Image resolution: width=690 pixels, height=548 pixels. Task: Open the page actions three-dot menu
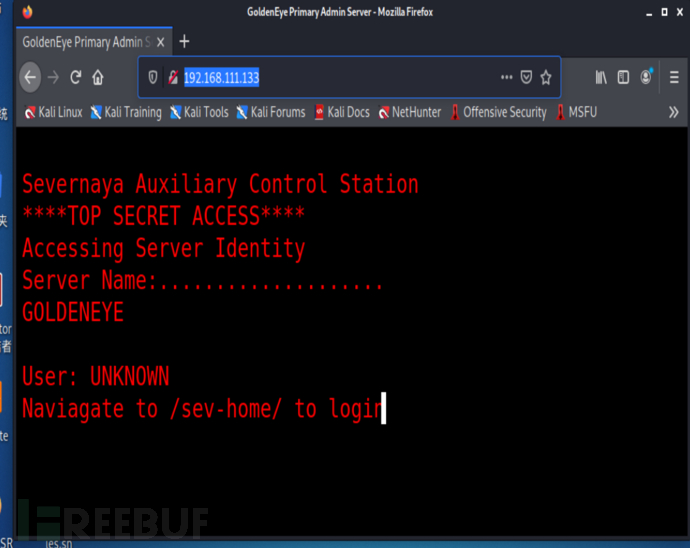(x=506, y=77)
